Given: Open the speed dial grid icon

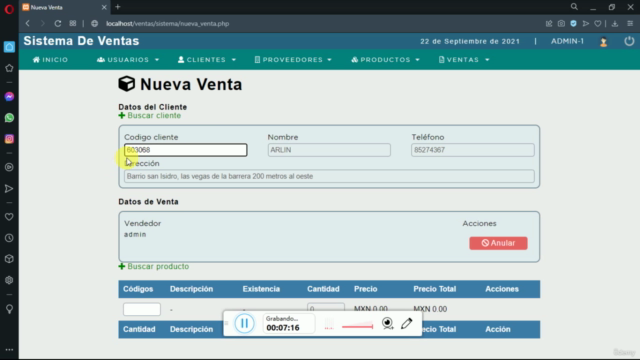Looking at the screenshot, I should [x=73, y=24].
